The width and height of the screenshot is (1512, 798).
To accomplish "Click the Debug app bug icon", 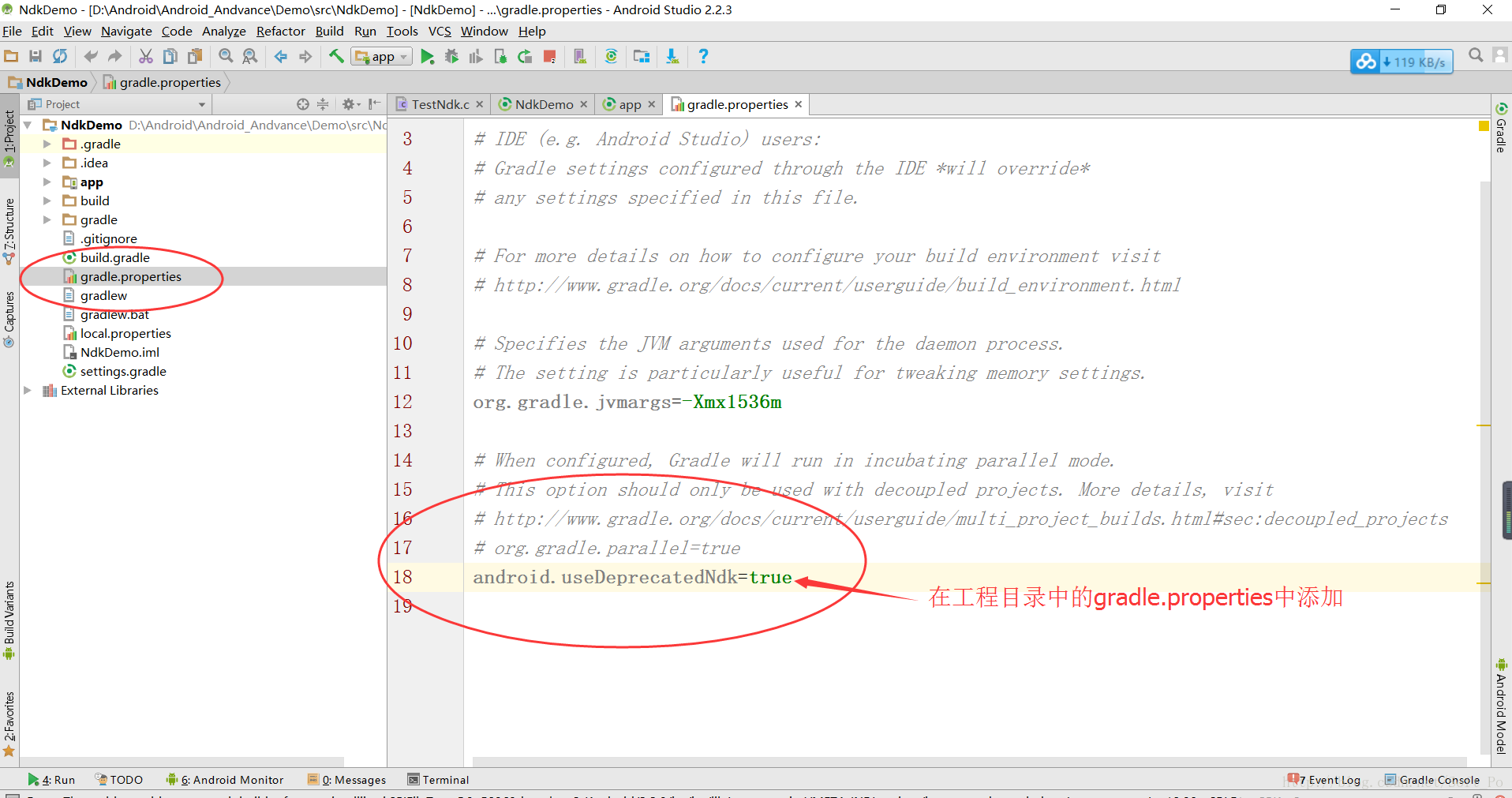I will tap(451, 56).
